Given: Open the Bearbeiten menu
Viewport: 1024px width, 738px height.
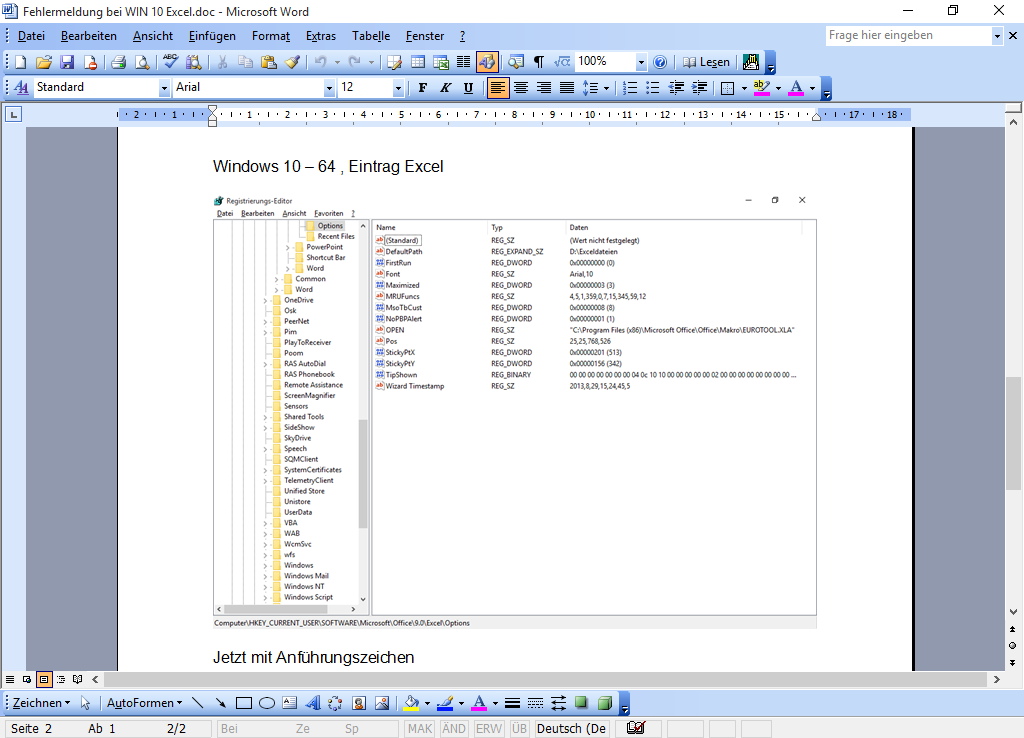Looking at the screenshot, I should (89, 36).
